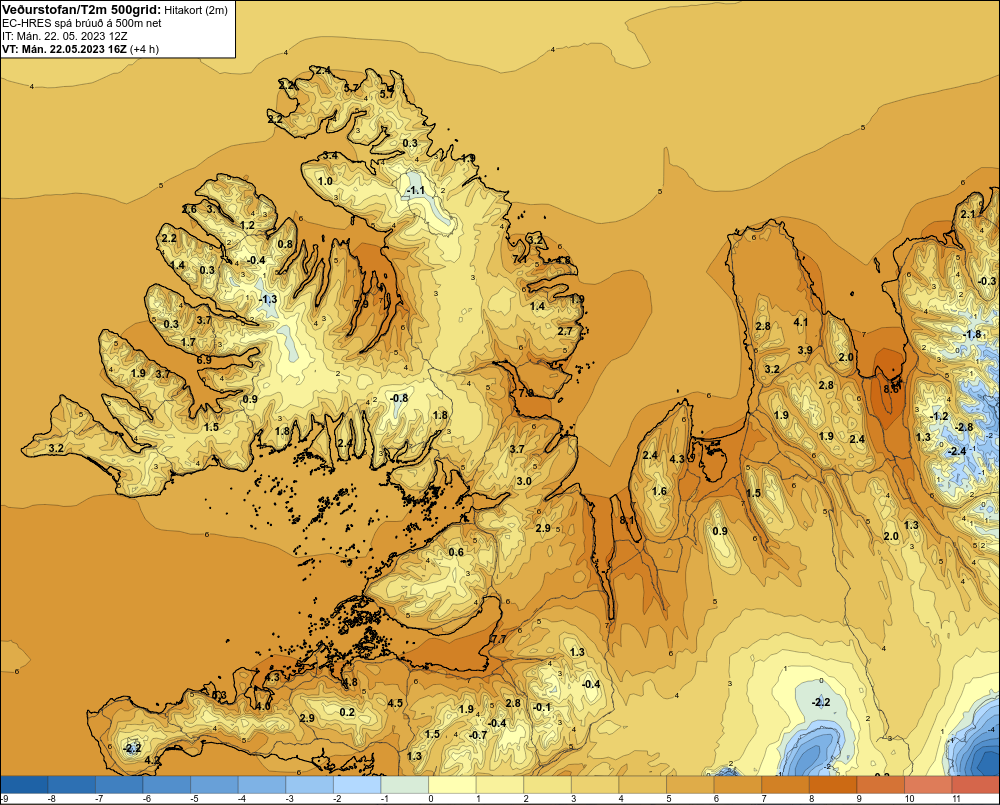Click the 4.2 temperature label
1000x805 pixels.
(152, 760)
